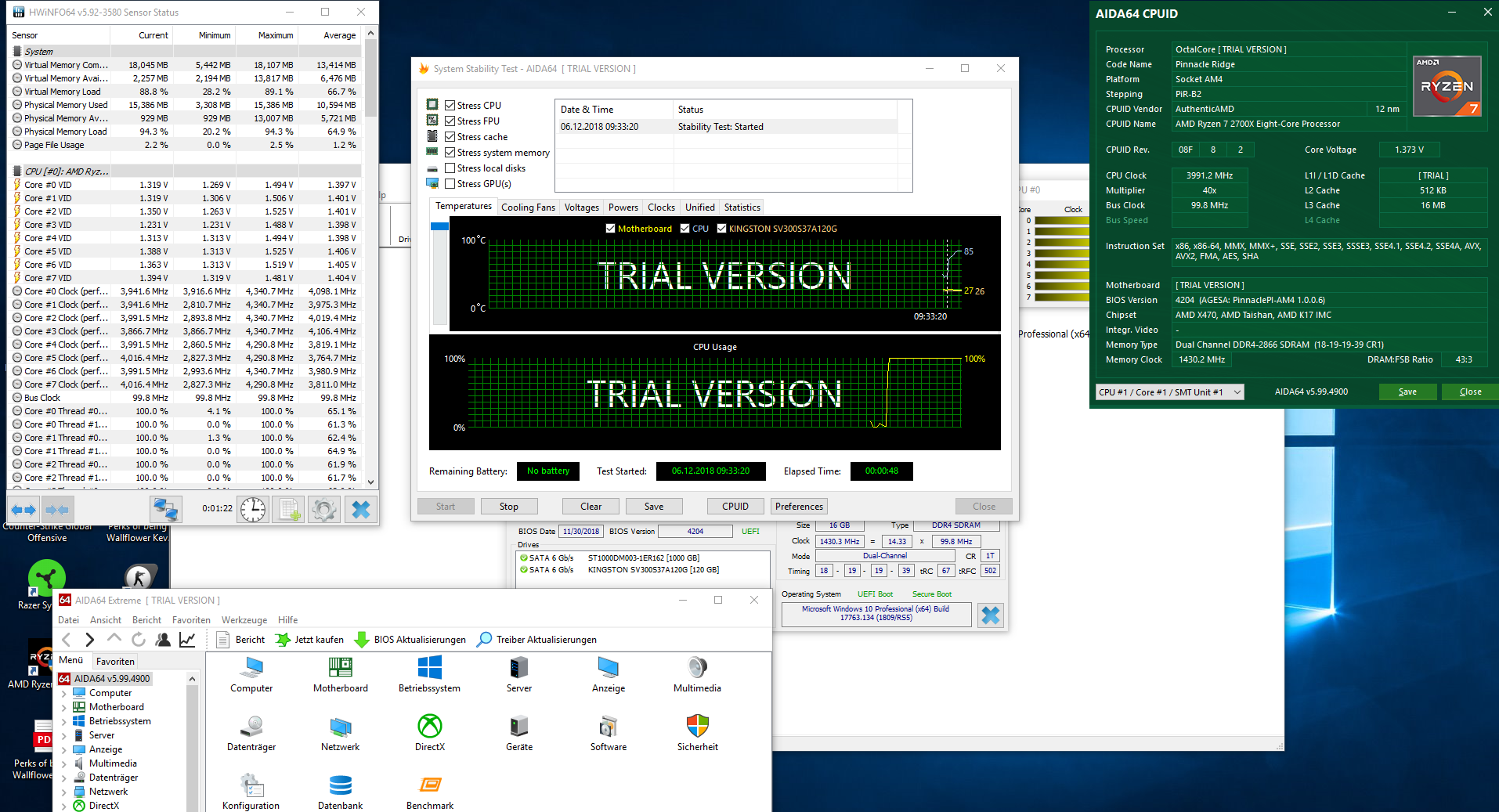Open the Werkzeuge menu
1499x812 pixels.
245,620
